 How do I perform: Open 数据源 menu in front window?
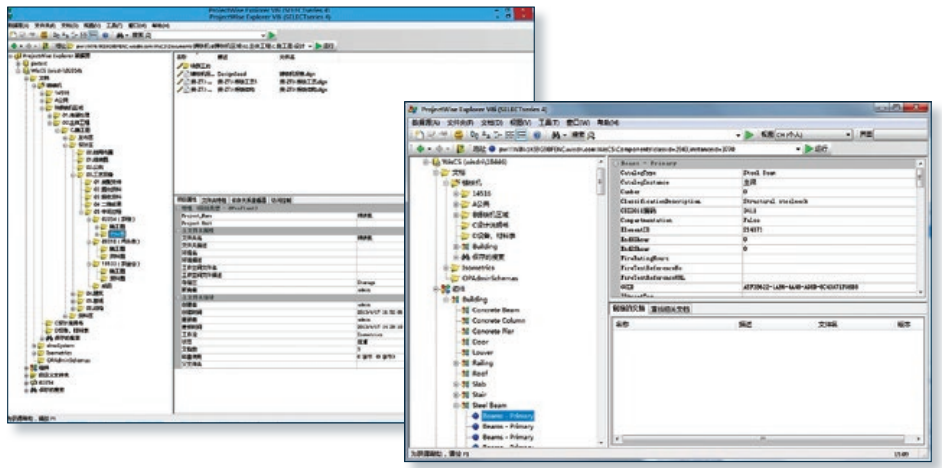point(425,123)
